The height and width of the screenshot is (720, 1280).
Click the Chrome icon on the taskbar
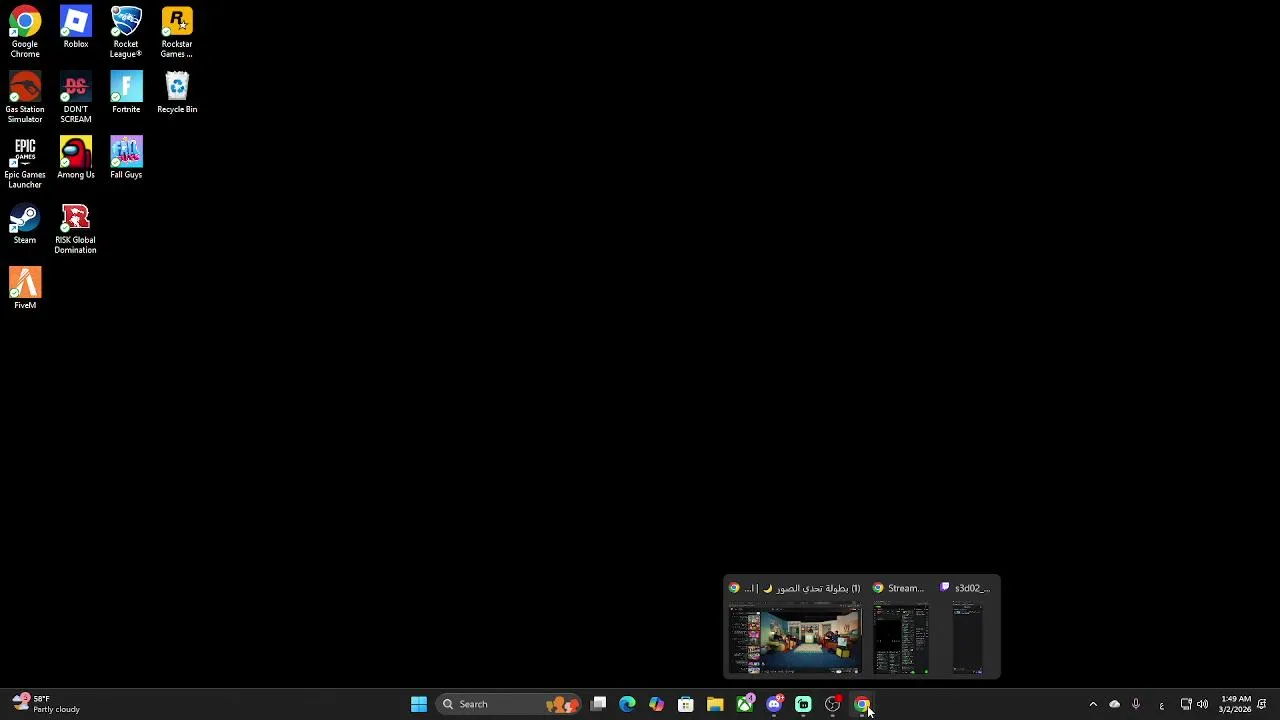[862, 704]
